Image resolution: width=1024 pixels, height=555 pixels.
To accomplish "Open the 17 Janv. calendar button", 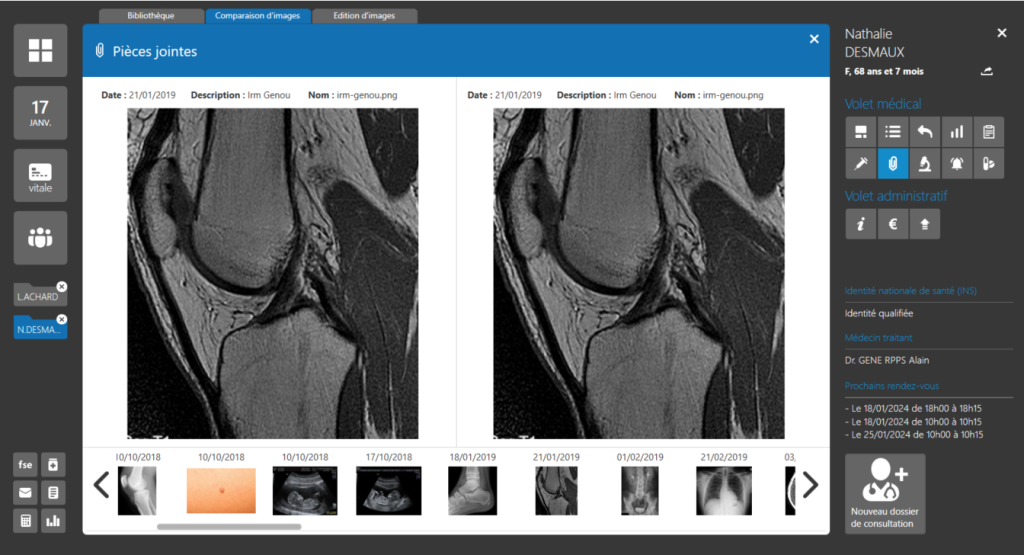I will 40,113.
